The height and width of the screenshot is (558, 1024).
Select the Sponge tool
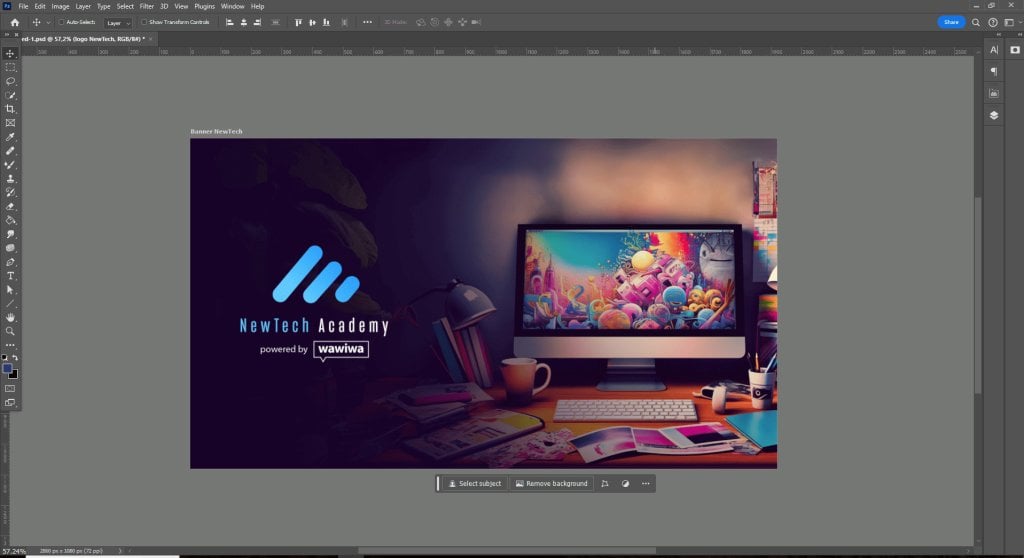click(10, 248)
